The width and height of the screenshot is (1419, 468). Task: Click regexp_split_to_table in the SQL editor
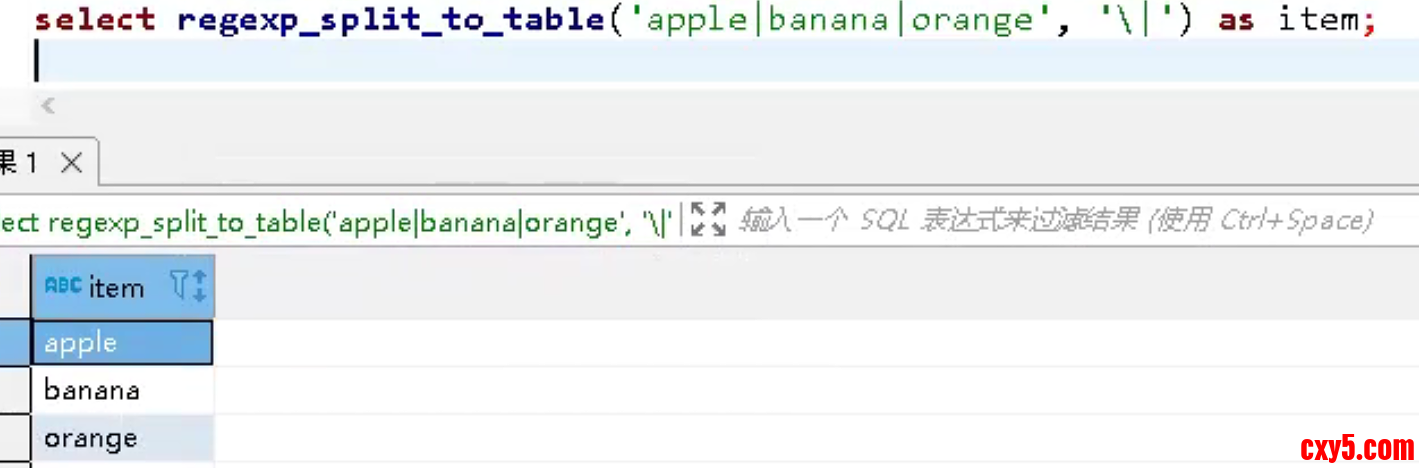click(x=392, y=21)
